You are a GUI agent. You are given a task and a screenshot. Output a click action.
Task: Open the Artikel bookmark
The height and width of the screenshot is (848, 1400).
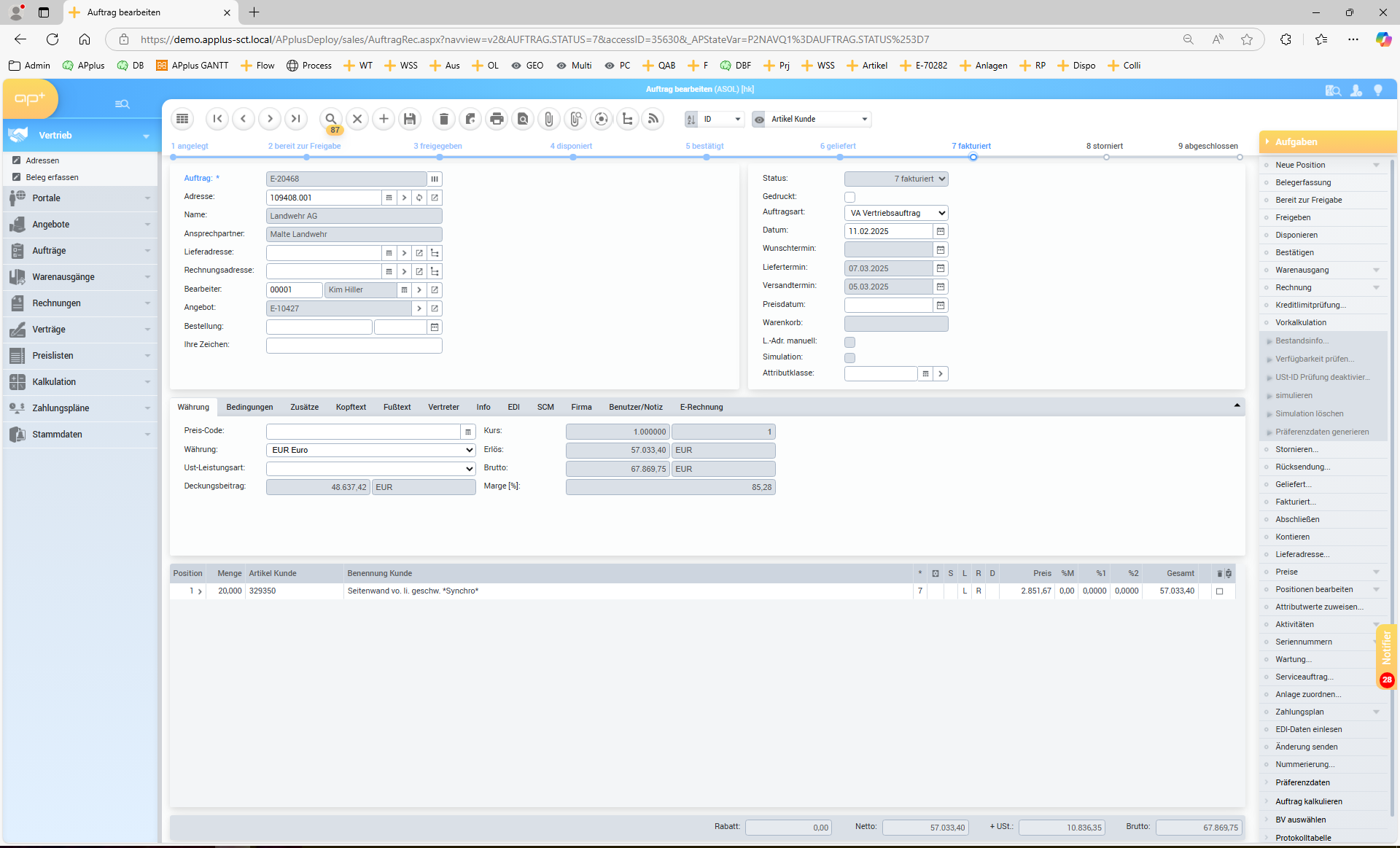[867, 66]
